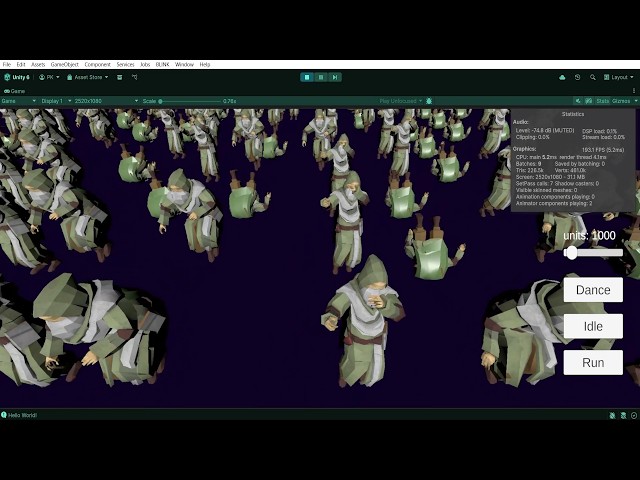Open the File menu
This screenshot has height=480, width=640.
(7, 64)
